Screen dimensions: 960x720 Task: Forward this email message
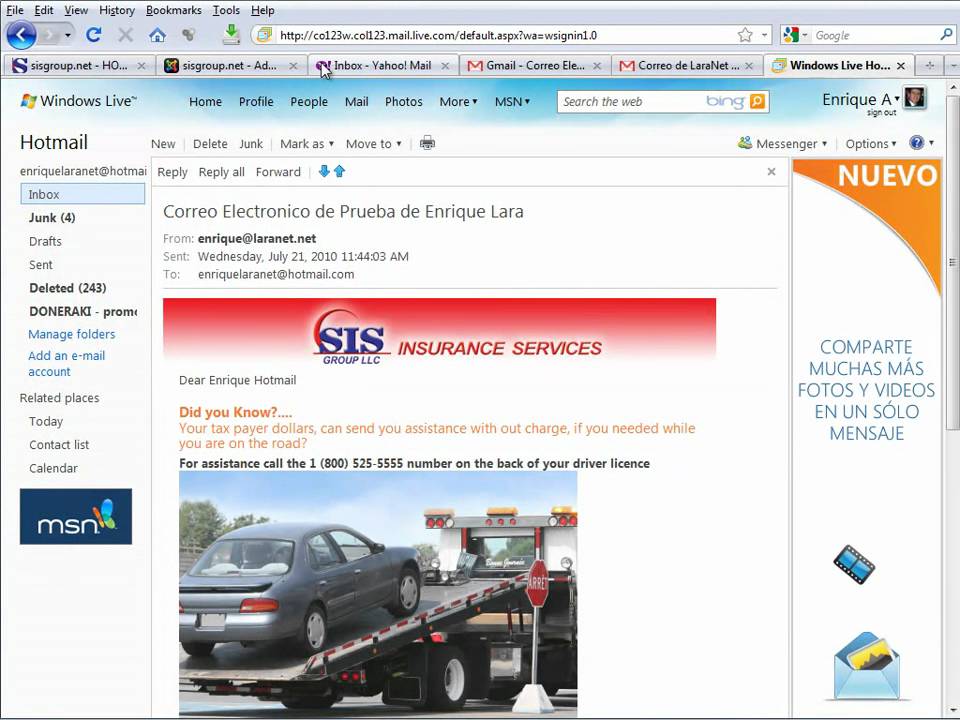click(x=278, y=172)
